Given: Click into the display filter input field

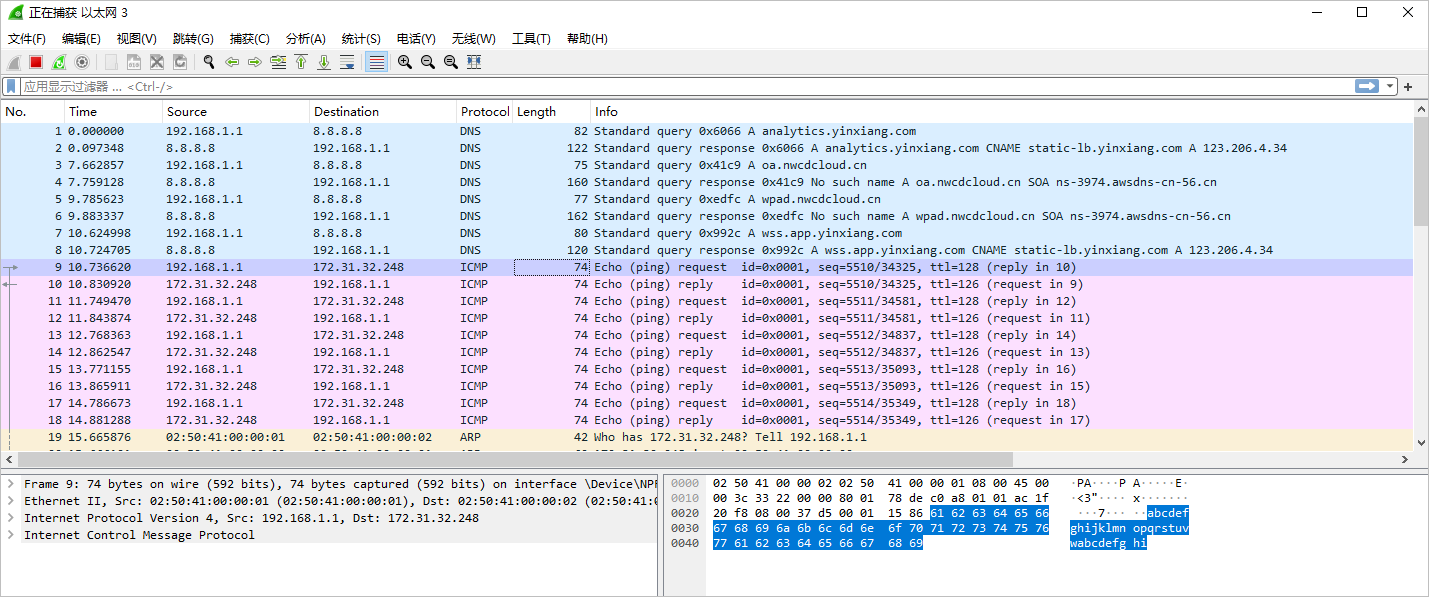Looking at the screenshot, I should point(685,87).
